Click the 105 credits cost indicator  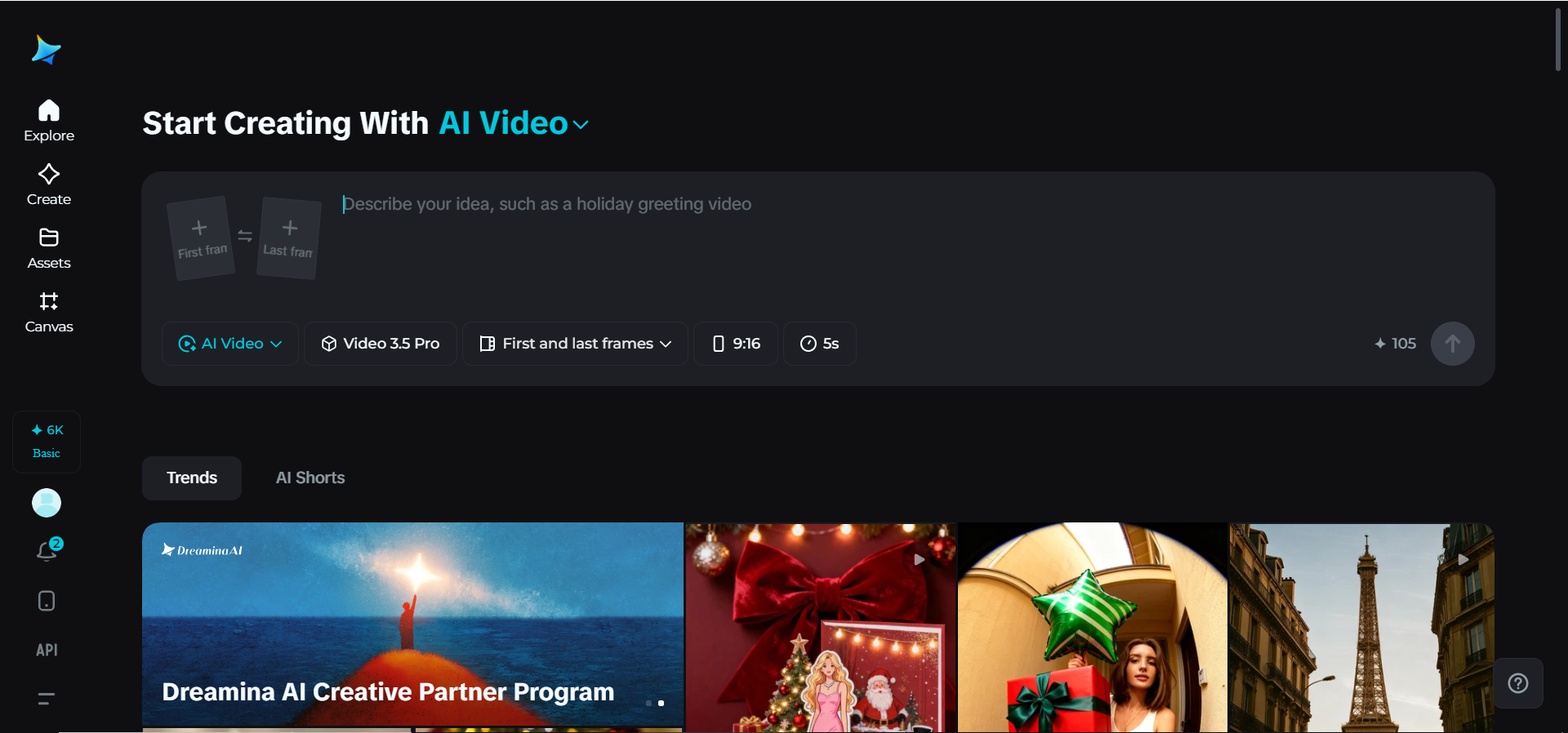coord(1395,344)
